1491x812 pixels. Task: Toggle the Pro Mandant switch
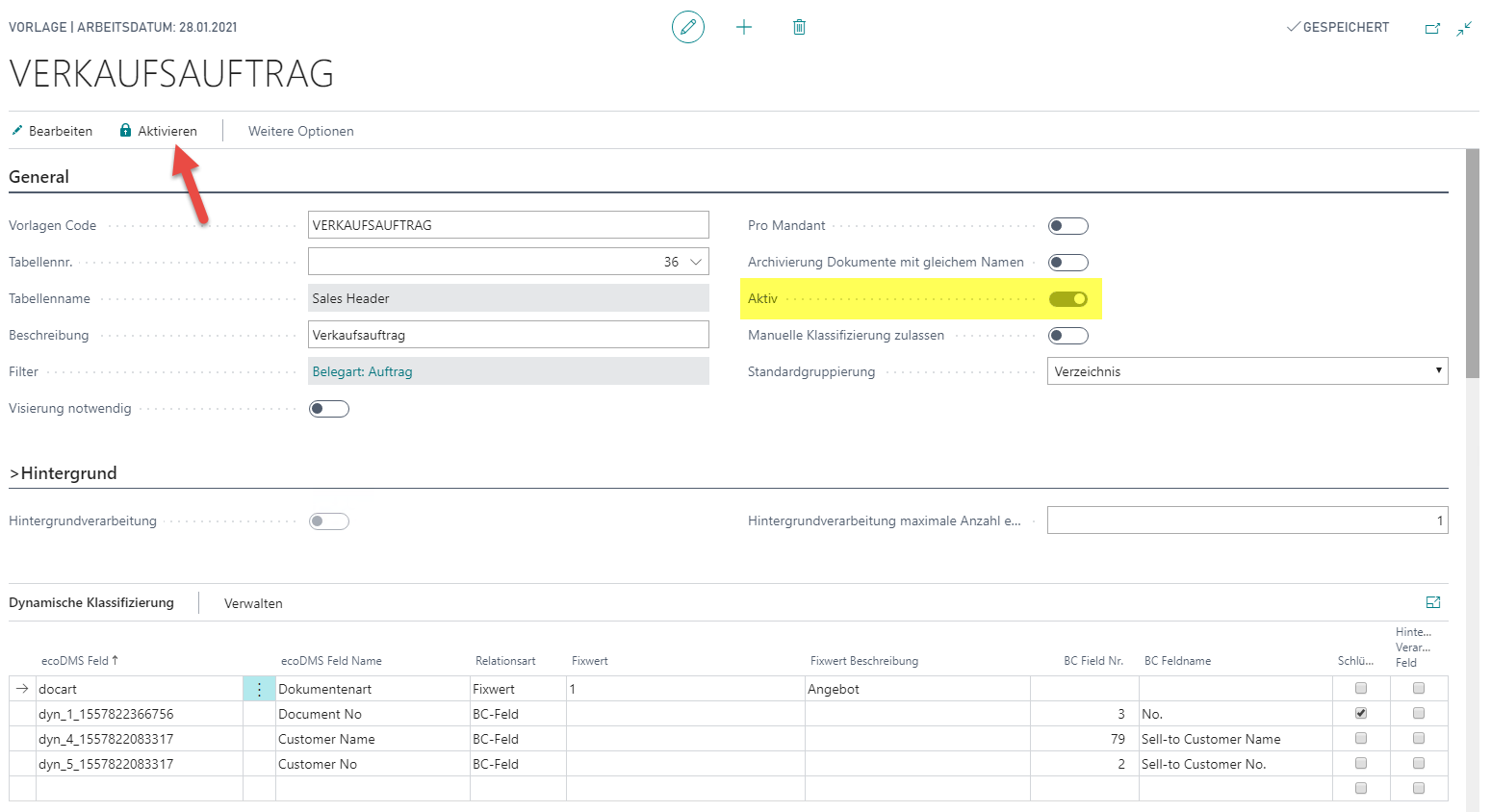coord(1068,226)
